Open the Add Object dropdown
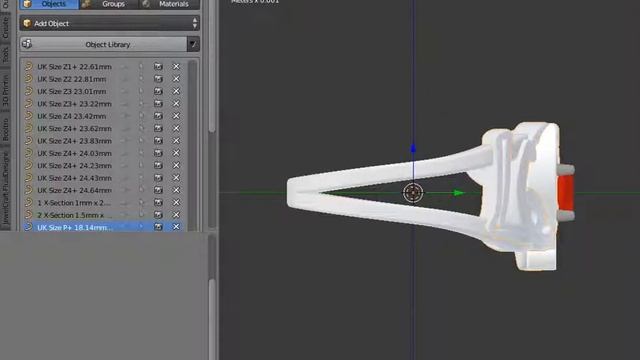 click(x=109, y=23)
